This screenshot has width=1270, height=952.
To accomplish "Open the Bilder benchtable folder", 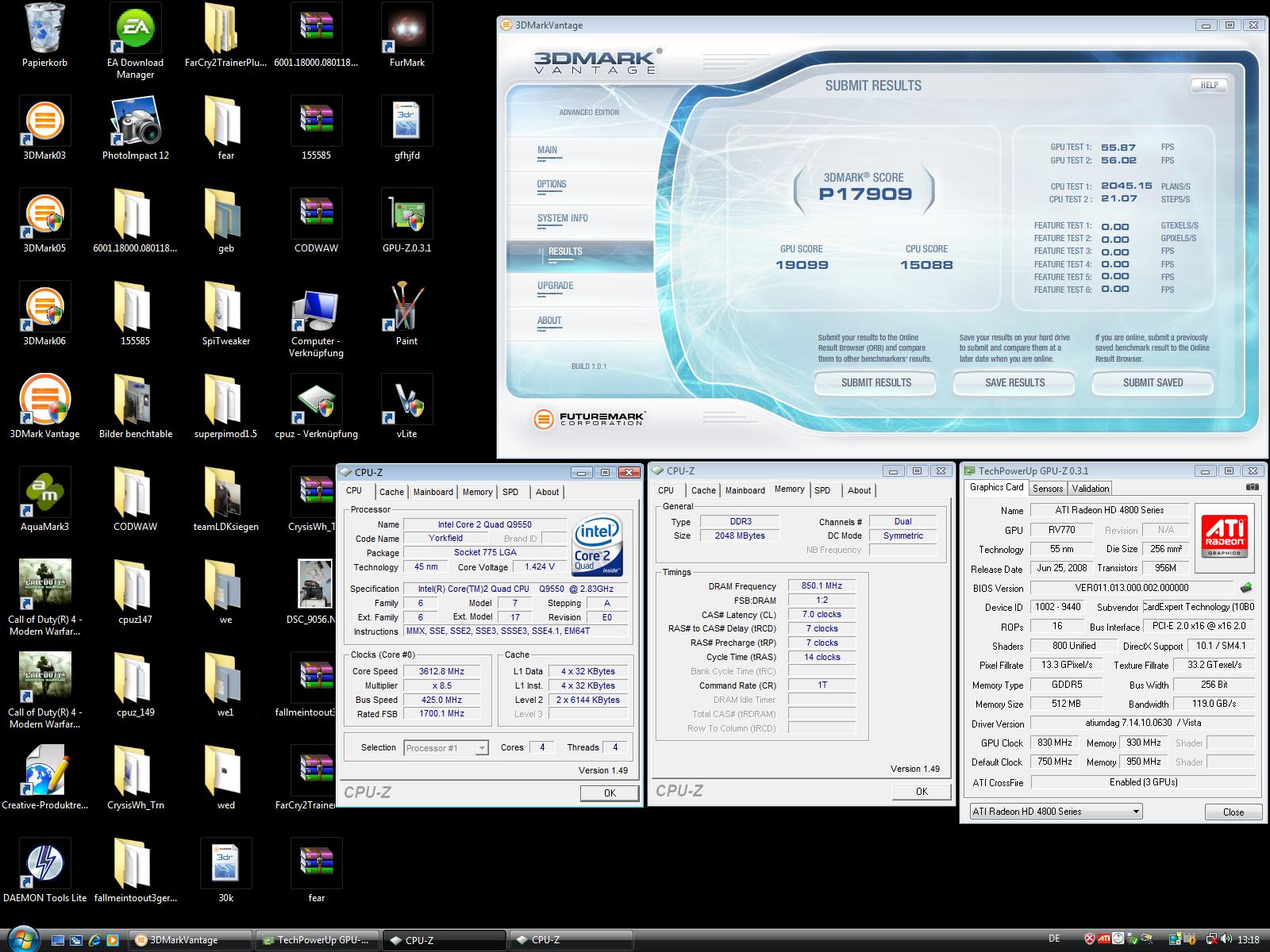I will (x=135, y=407).
